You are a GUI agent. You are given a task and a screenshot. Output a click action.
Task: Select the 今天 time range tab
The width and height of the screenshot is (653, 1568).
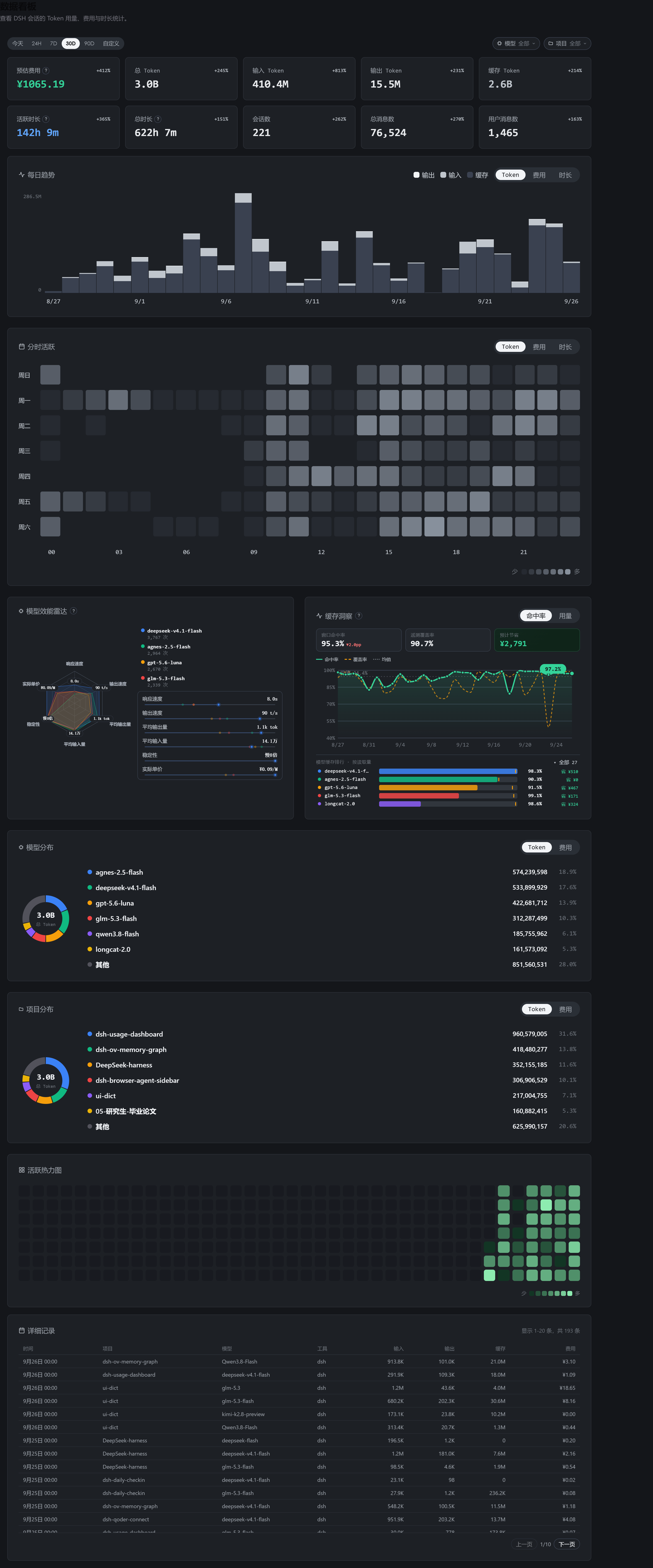[x=18, y=44]
